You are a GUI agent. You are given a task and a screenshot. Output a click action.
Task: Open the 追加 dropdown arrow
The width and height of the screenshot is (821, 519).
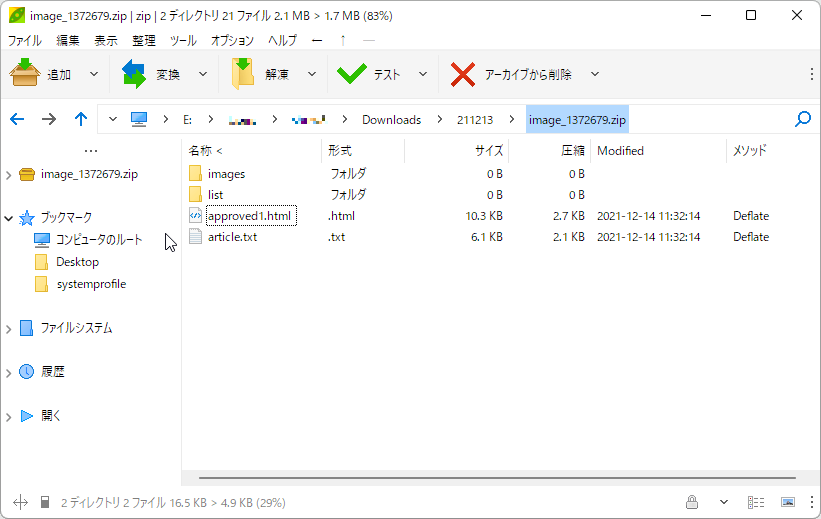(94, 74)
